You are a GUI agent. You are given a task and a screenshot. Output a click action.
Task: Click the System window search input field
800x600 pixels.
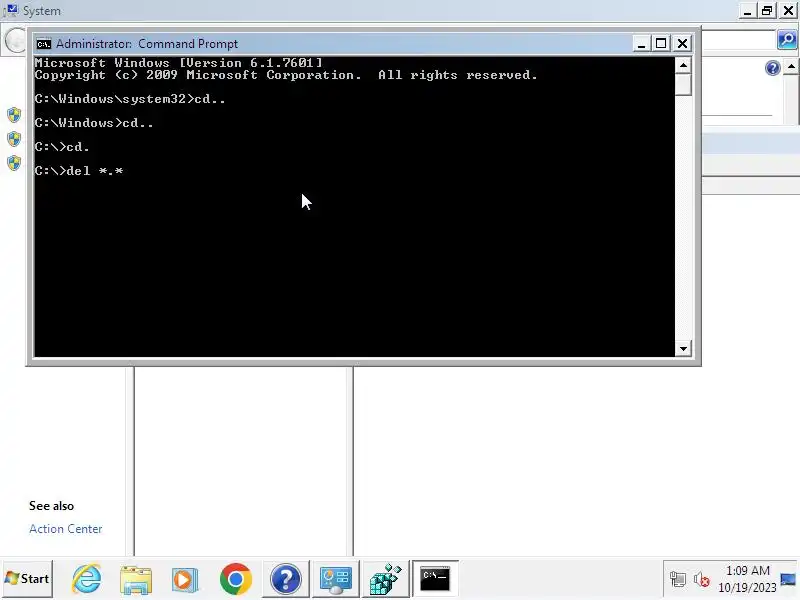click(x=738, y=40)
